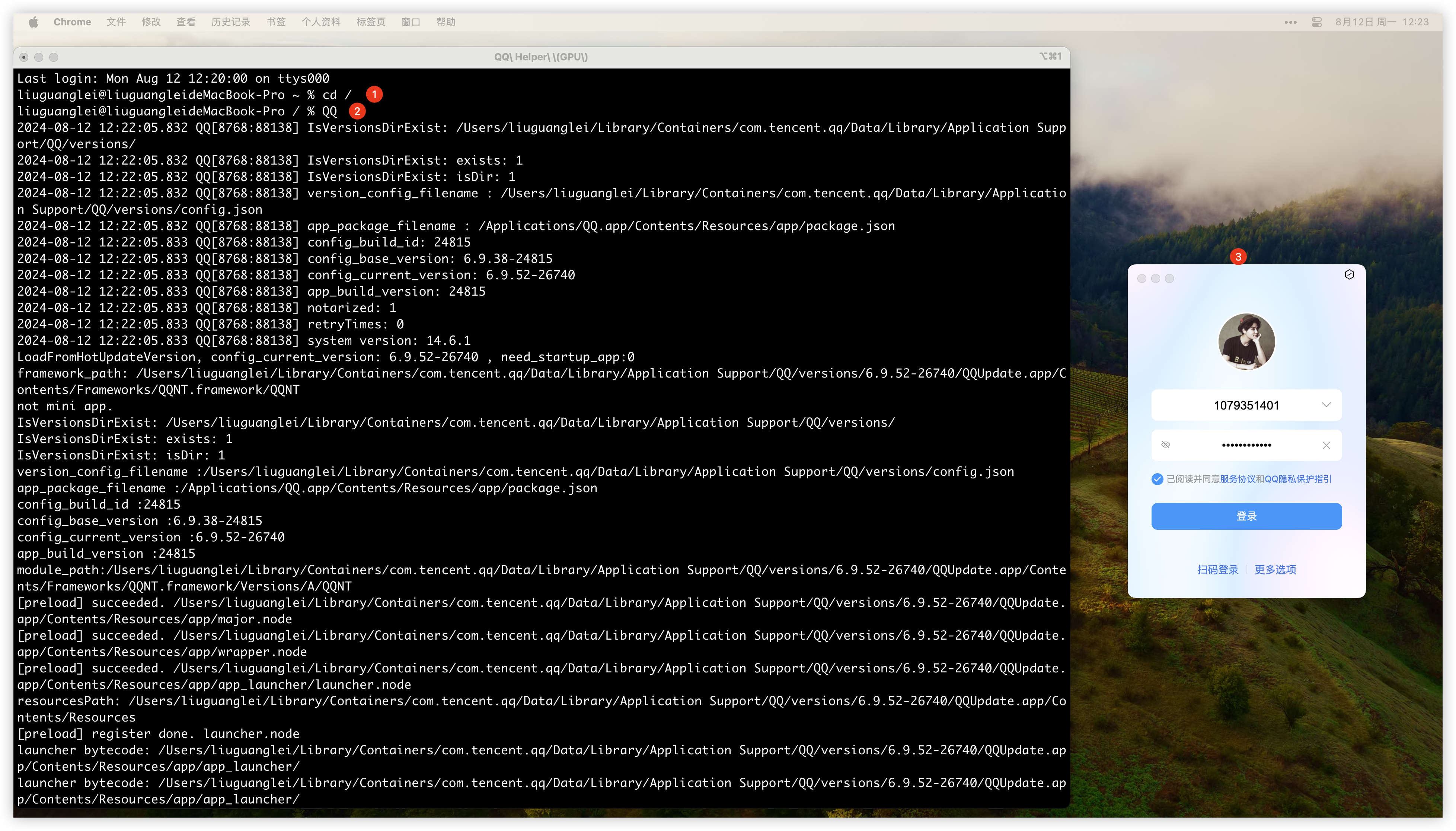Open the 文件 menu

click(x=116, y=22)
